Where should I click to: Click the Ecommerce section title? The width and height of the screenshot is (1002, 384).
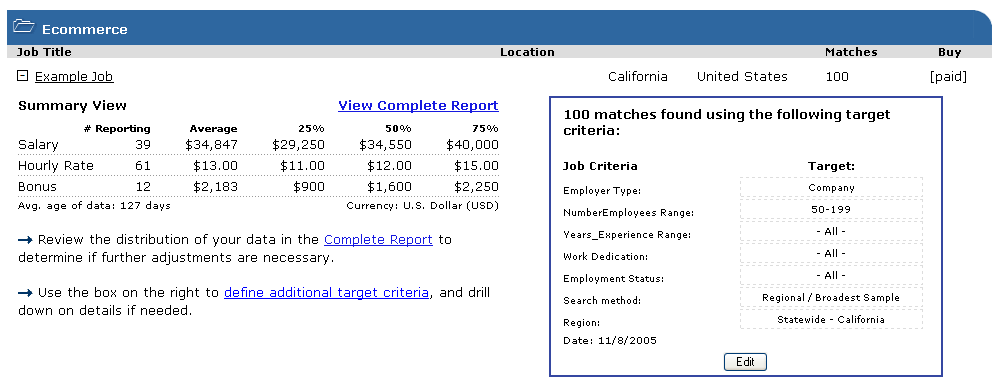click(x=85, y=29)
